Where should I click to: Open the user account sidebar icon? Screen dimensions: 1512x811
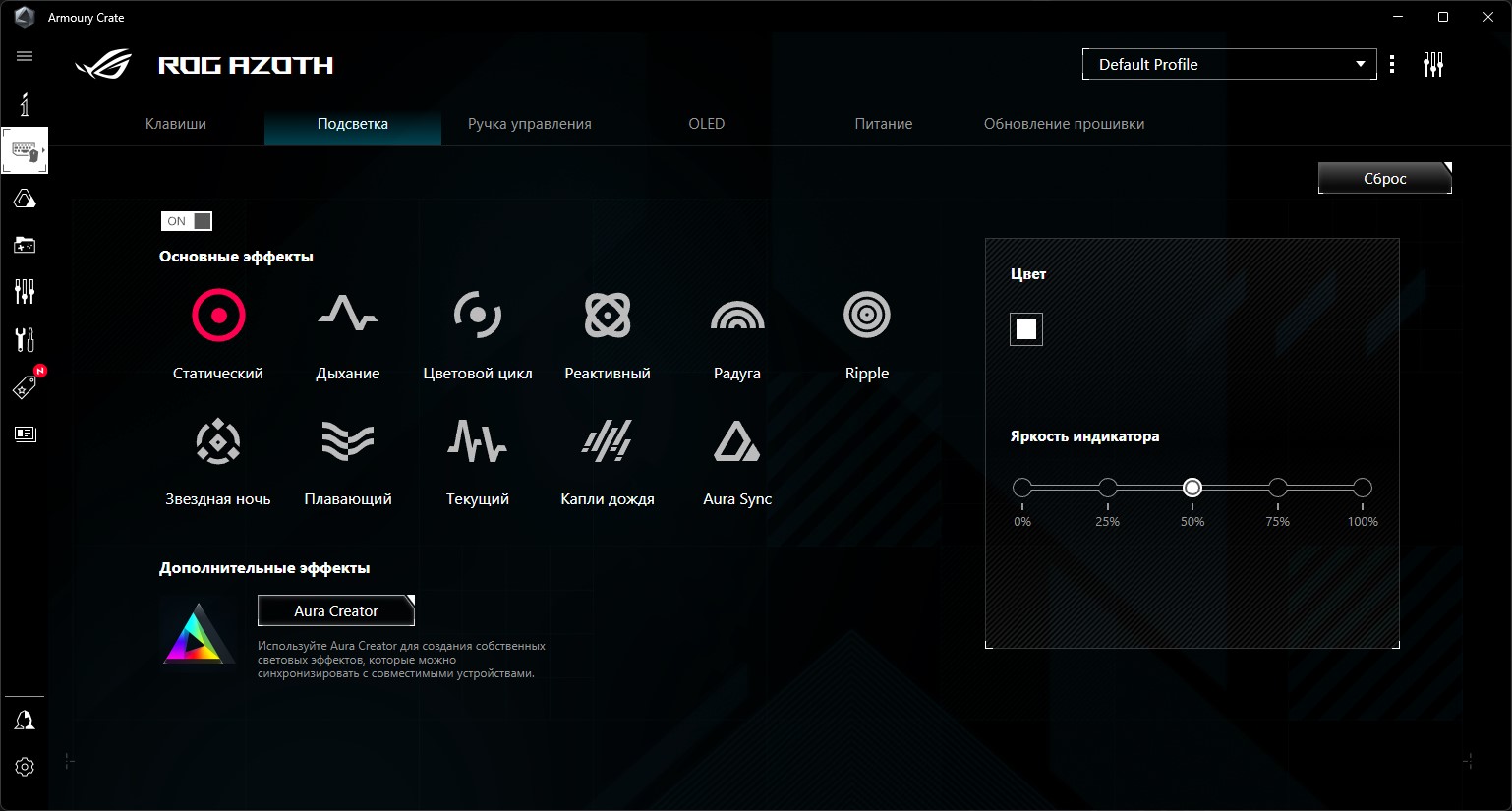pyautogui.click(x=25, y=721)
